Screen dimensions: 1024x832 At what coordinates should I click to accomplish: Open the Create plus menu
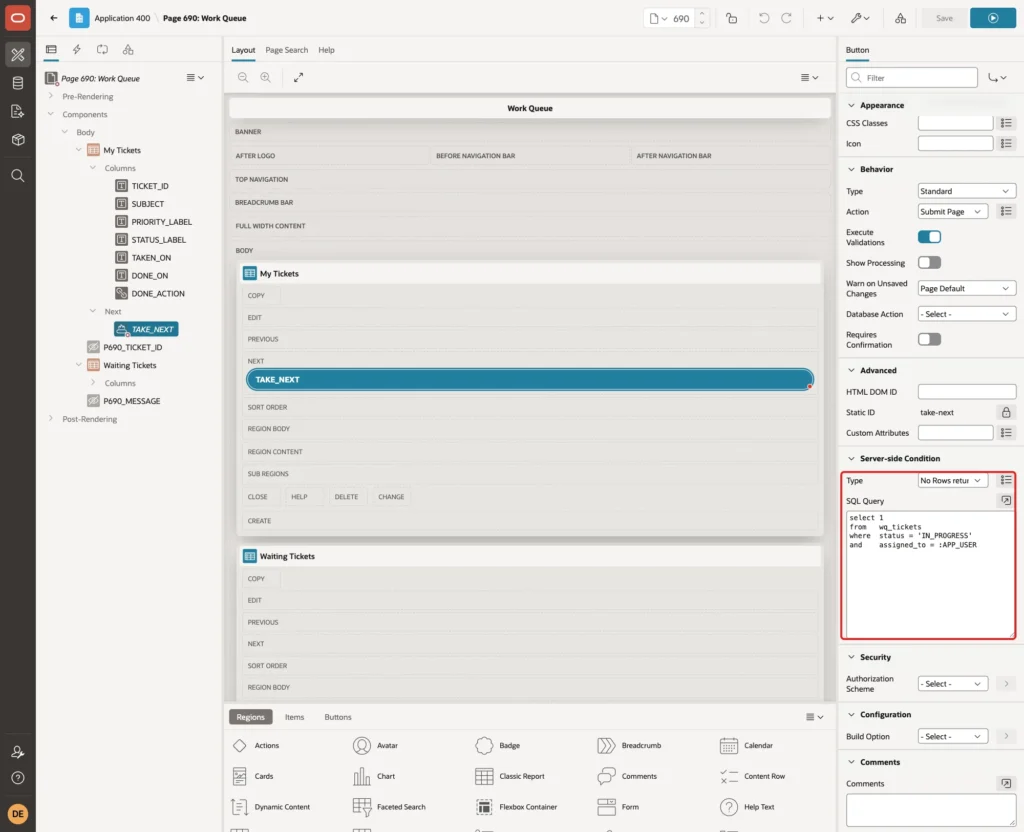[825, 18]
